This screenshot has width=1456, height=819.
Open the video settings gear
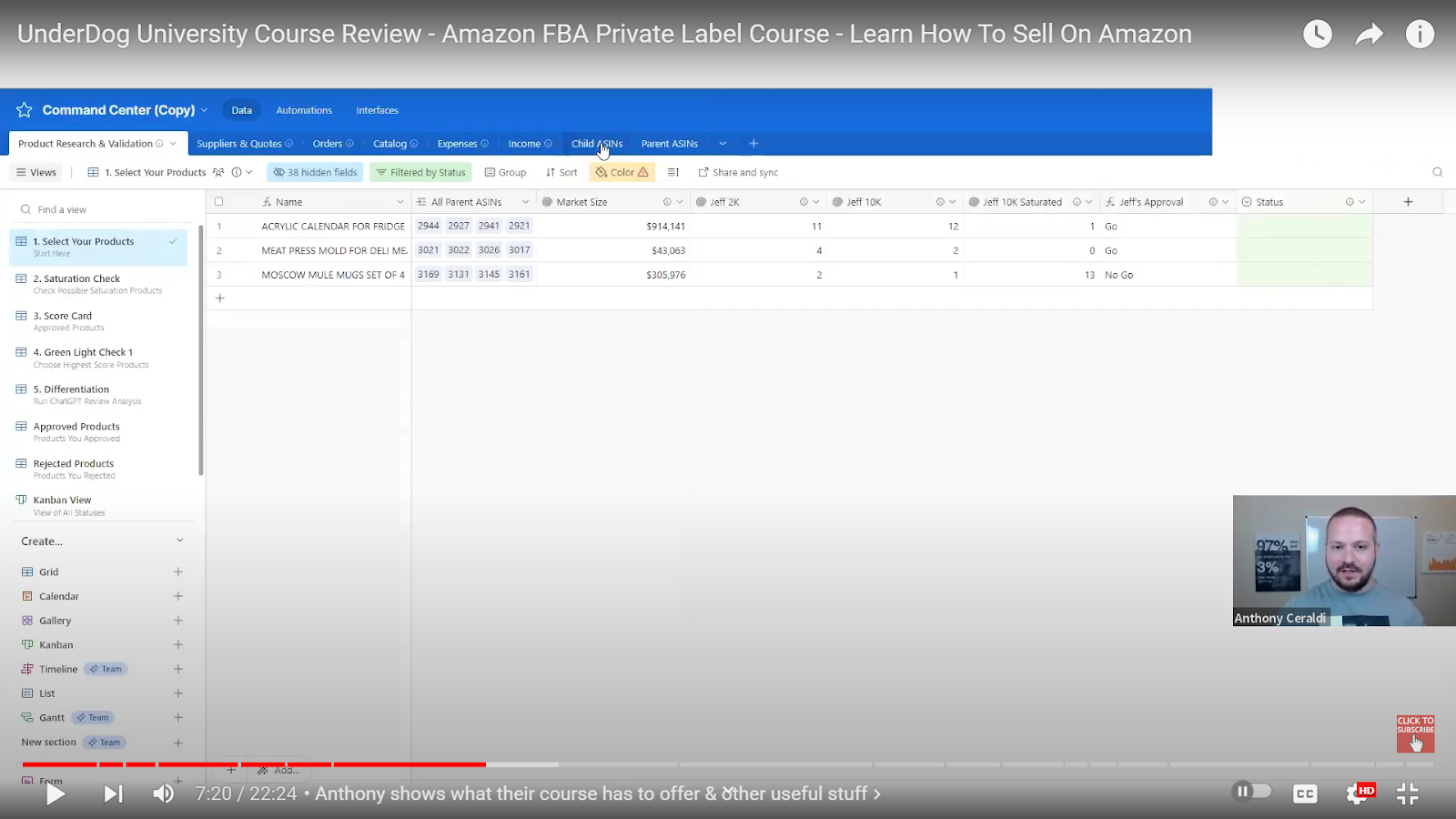[x=1357, y=794]
